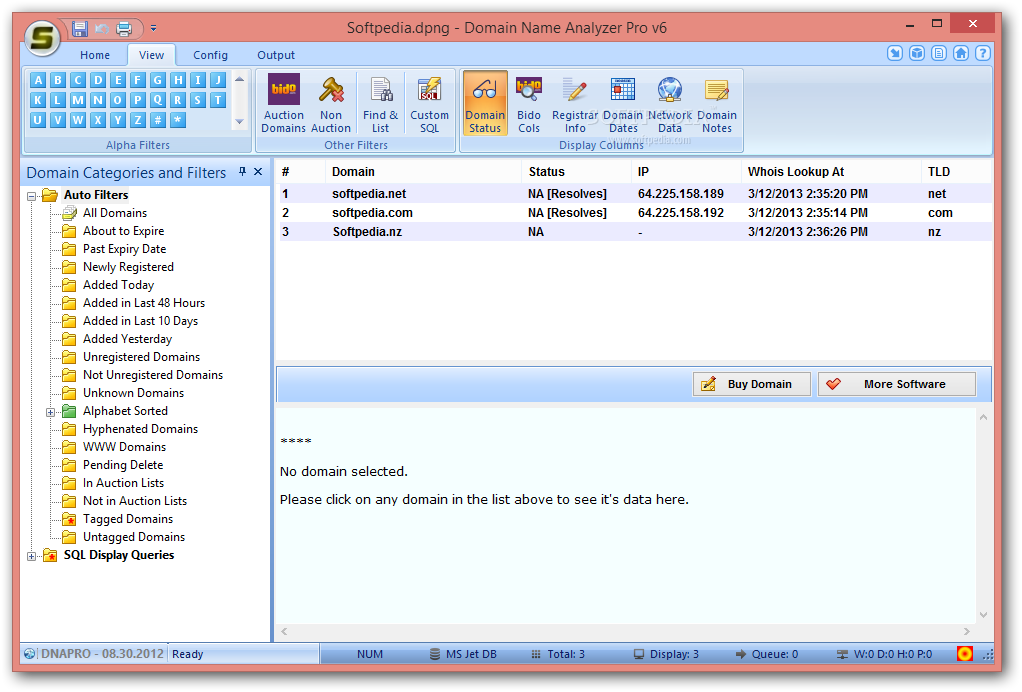The width and height of the screenshot is (1022, 692).
Task: Click IP address 64.225.158.192
Action: pos(680,212)
